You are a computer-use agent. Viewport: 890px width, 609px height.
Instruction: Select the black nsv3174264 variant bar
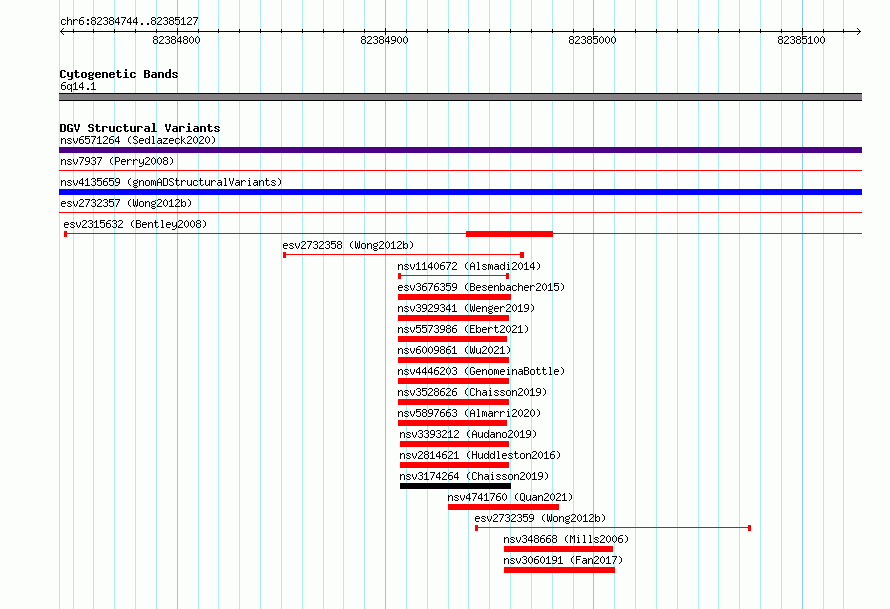(455, 486)
